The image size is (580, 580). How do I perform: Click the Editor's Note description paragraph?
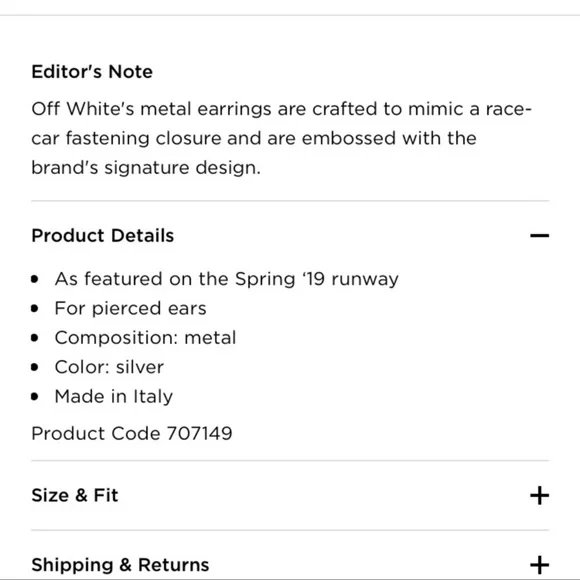[x=281, y=138]
